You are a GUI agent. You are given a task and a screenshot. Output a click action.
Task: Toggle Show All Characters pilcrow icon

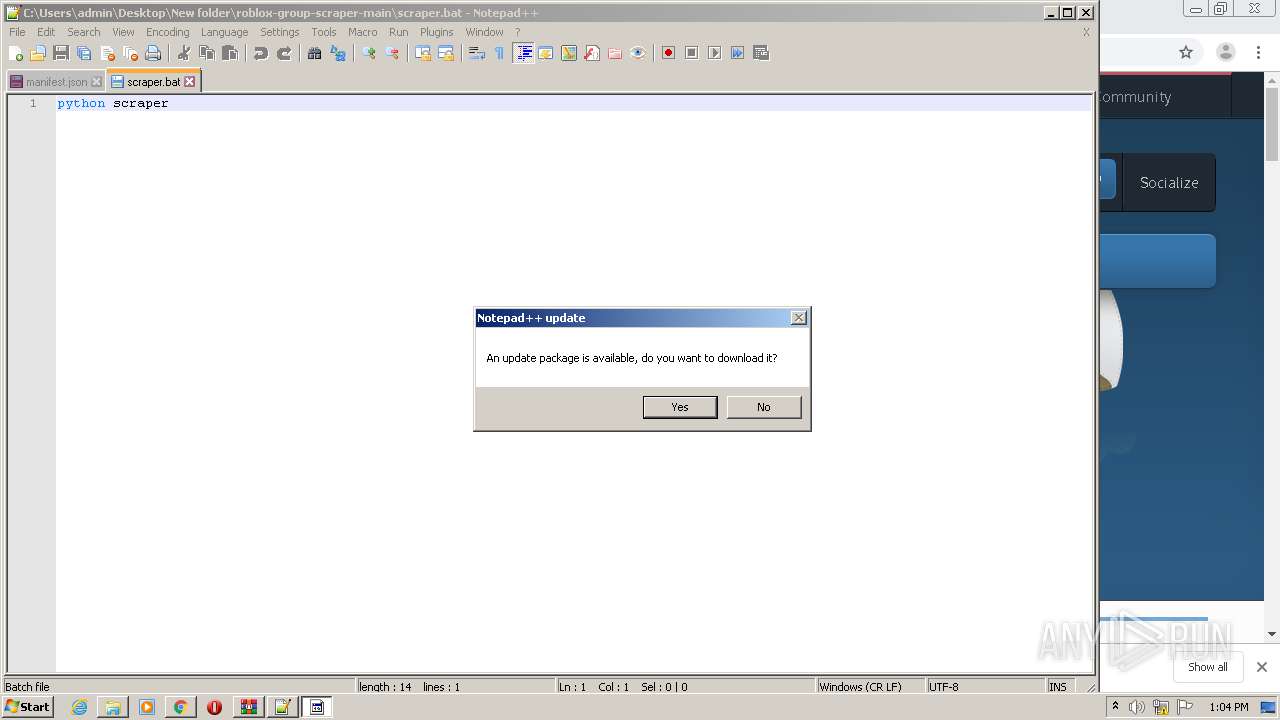(500, 53)
